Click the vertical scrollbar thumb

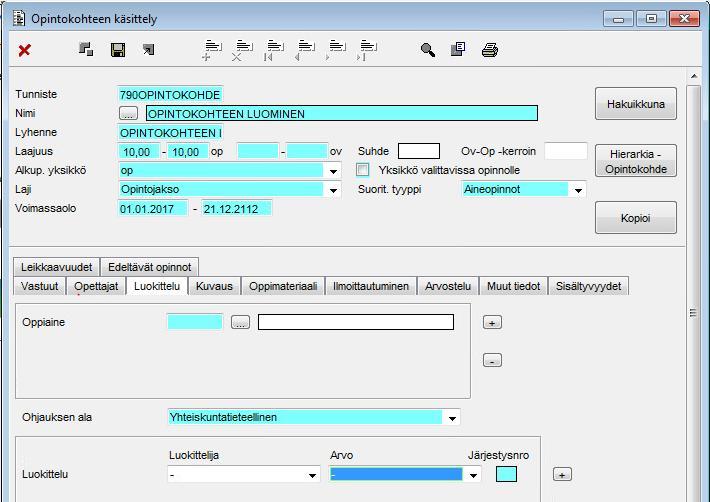[693, 312]
